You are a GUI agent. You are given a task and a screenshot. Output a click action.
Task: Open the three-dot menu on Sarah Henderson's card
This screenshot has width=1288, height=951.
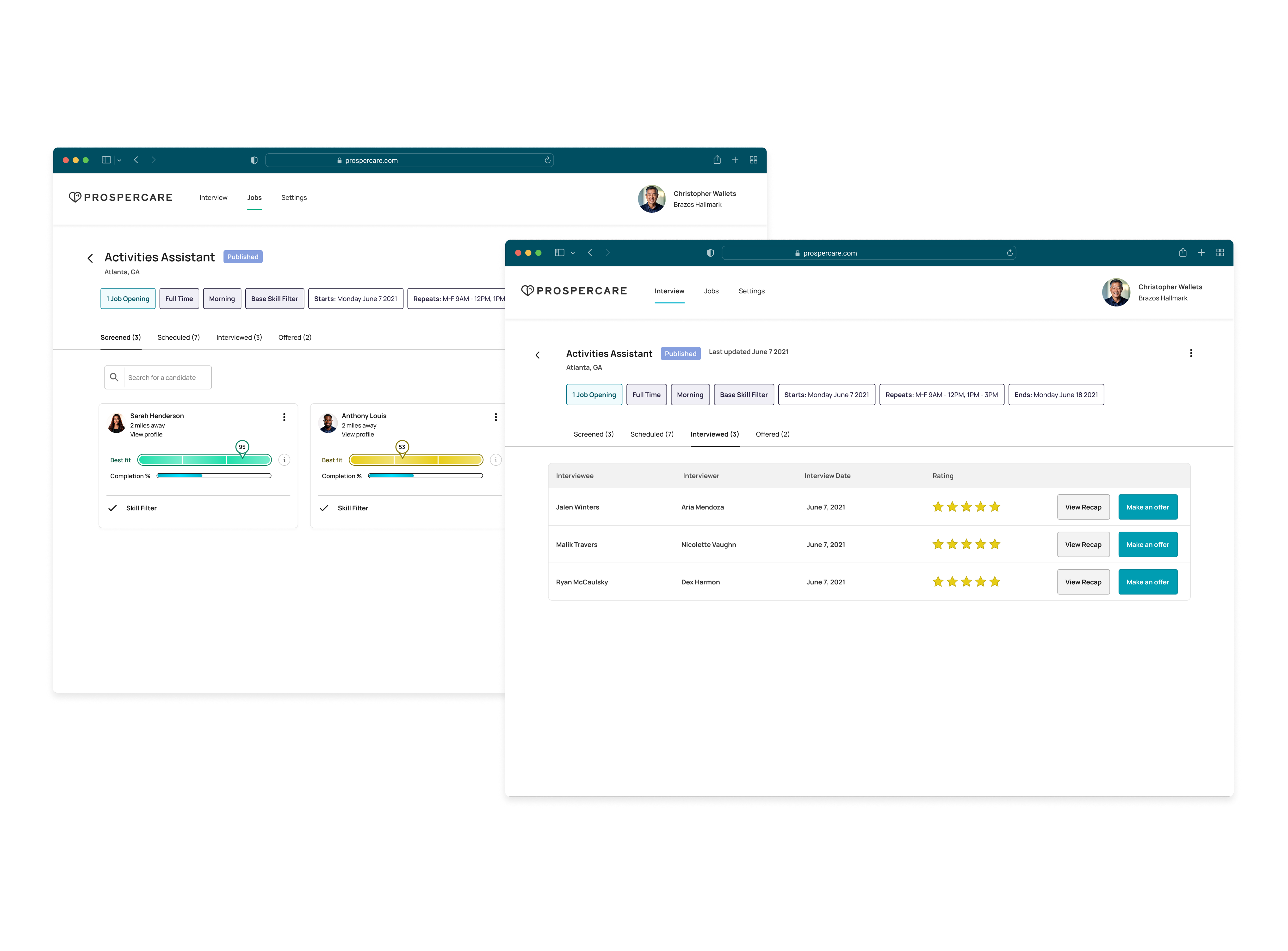[284, 417]
